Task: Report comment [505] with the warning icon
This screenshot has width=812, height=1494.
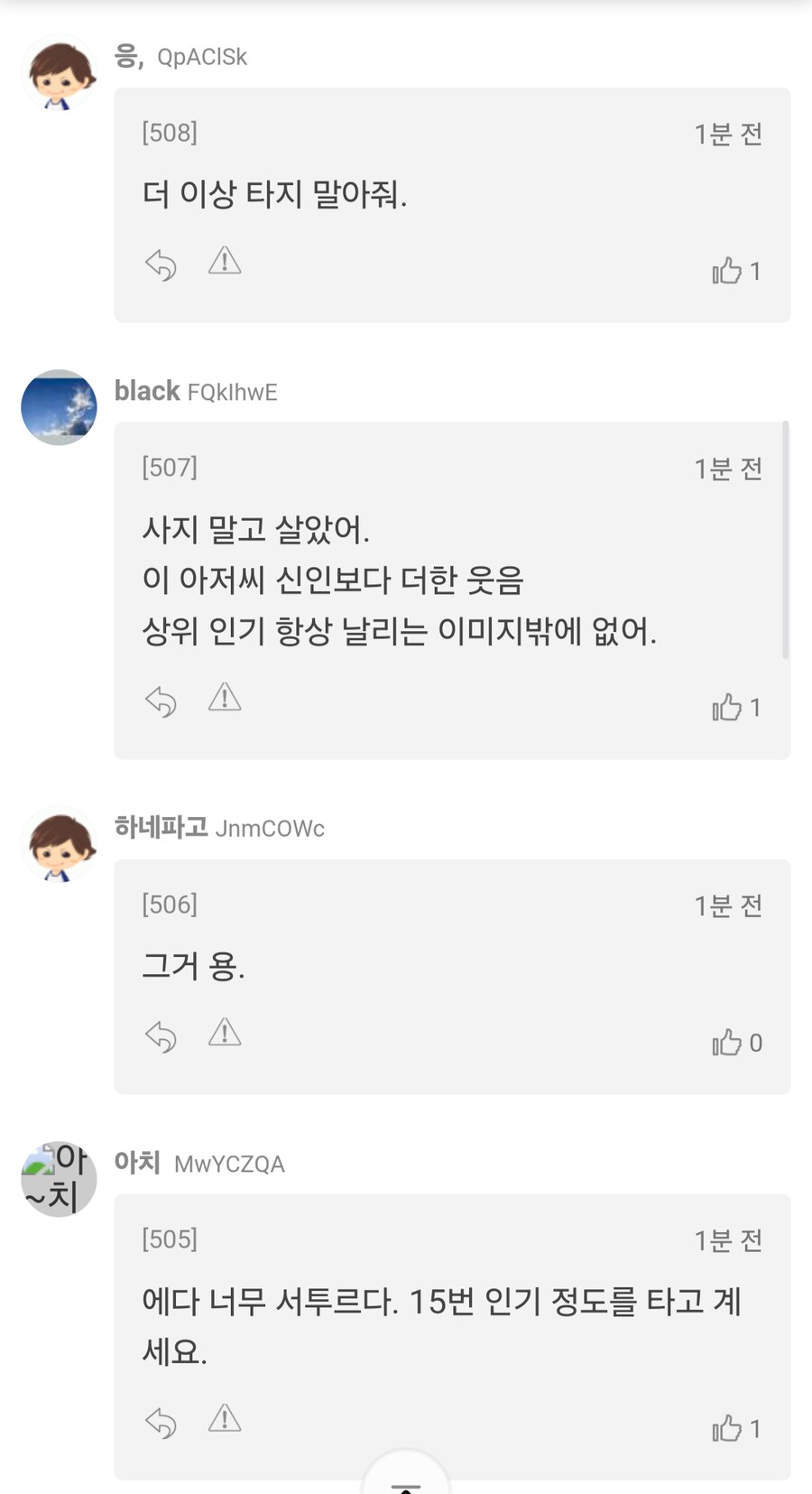Action: pyautogui.click(x=225, y=1421)
